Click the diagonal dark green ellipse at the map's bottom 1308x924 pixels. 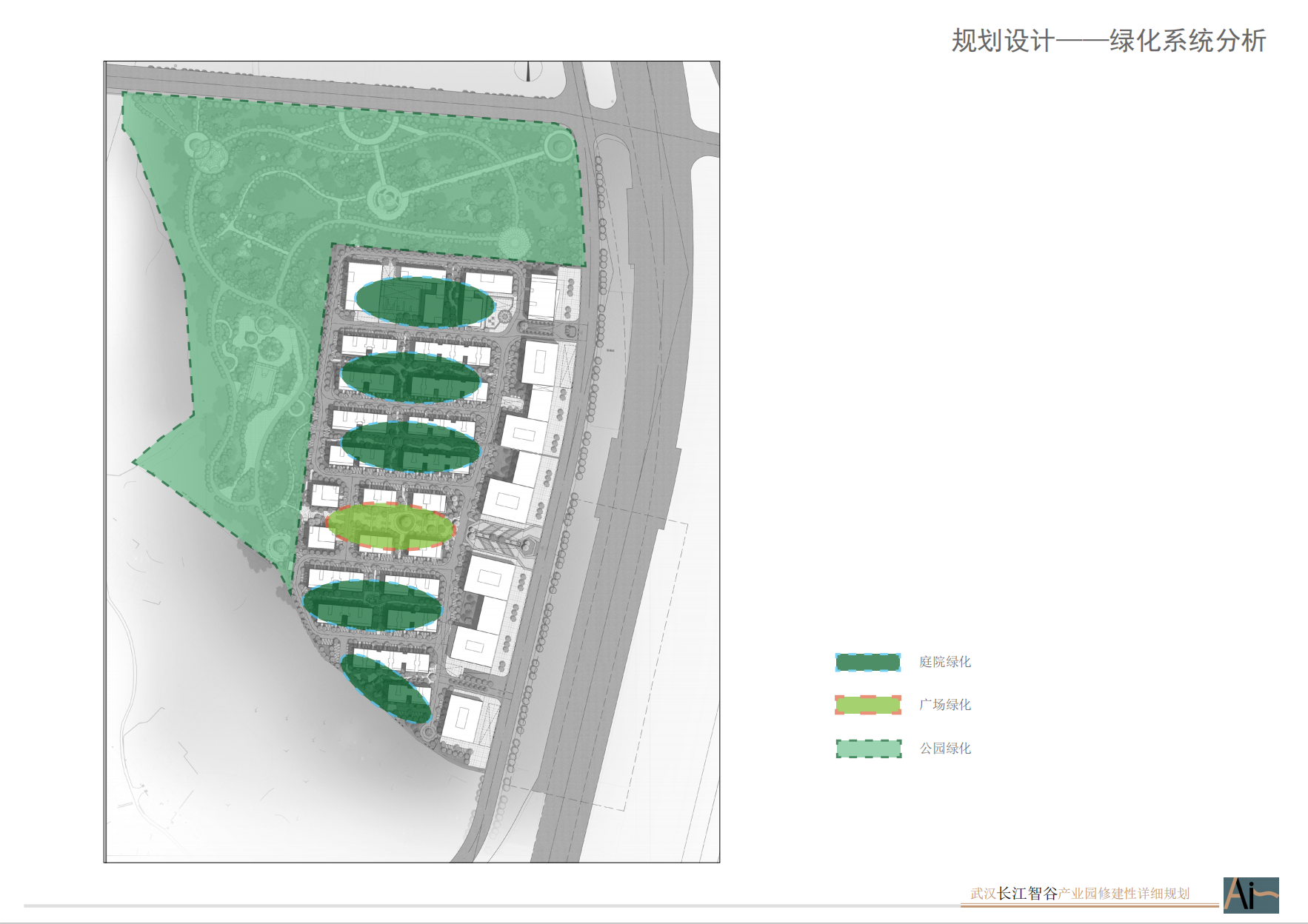pyautogui.click(x=386, y=689)
